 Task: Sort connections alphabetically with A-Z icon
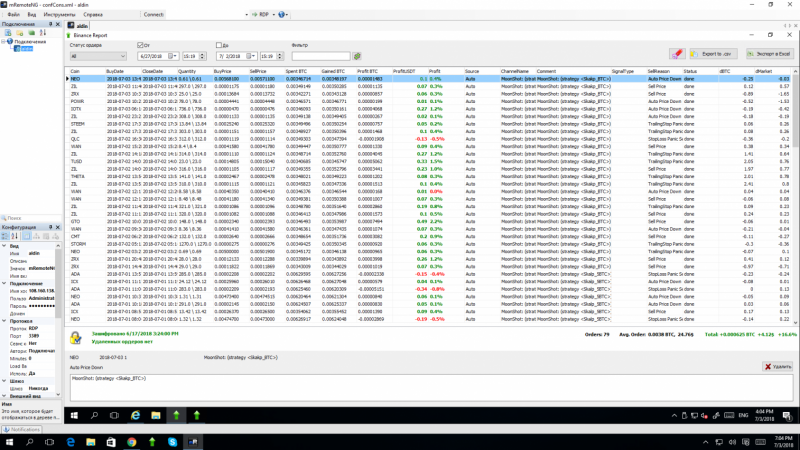point(43,33)
